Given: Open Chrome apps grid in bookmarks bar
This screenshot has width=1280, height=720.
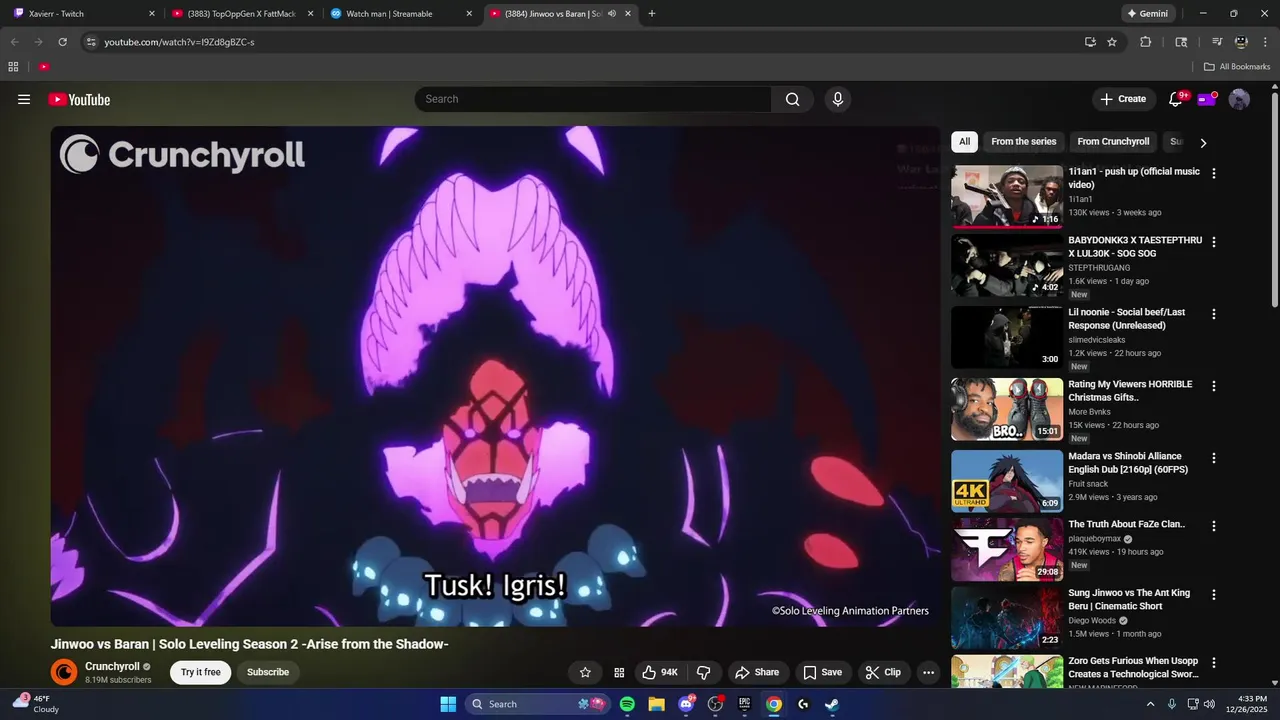Looking at the screenshot, I should (13, 67).
